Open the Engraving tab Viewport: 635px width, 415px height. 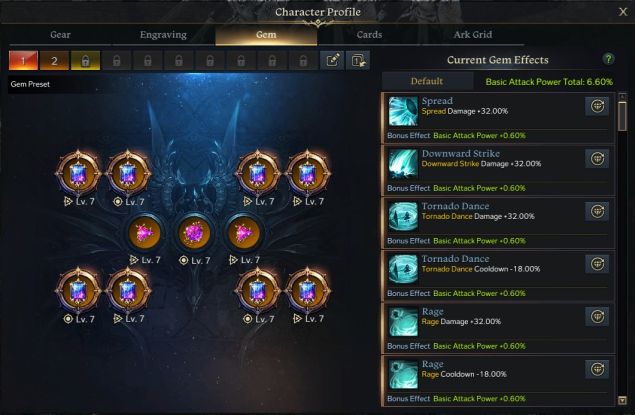tap(163, 35)
